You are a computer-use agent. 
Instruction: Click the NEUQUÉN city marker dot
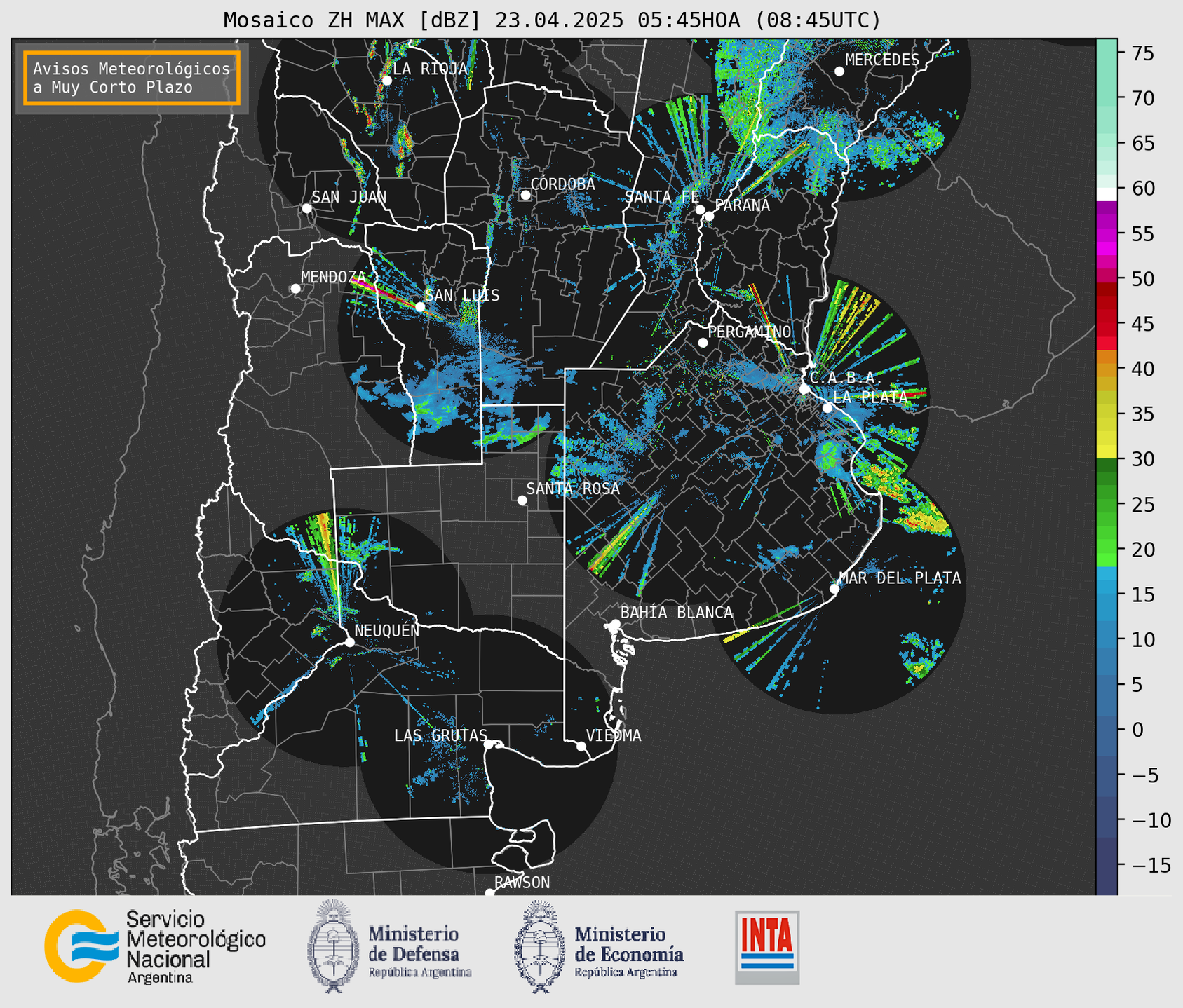[x=349, y=642]
